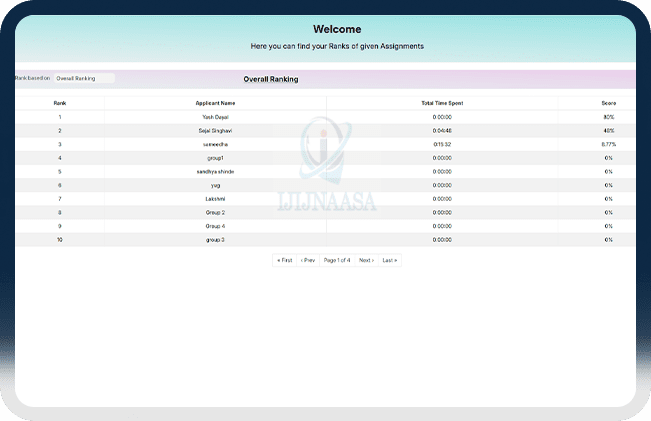Image resolution: width=651 pixels, height=421 pixels.
Task: Click the Total Time Spent header
Action: 442,103
